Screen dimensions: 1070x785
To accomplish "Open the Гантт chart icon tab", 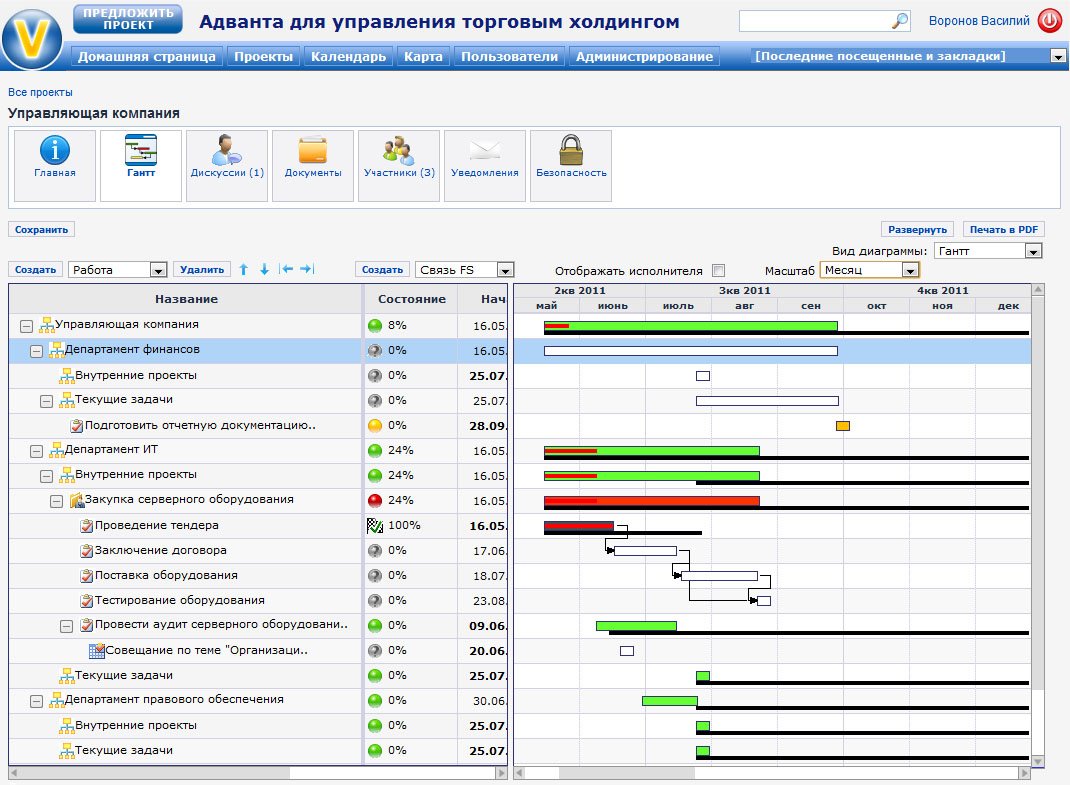I will point(141,166).
